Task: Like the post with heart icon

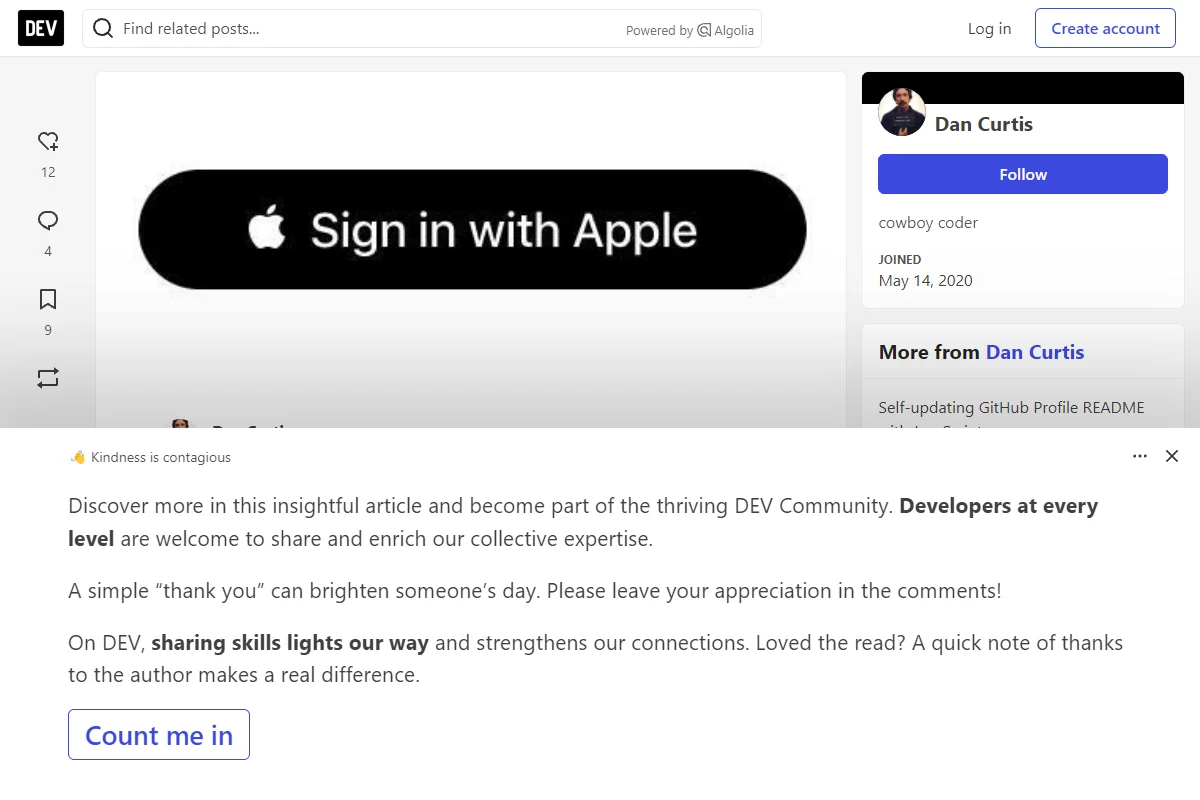Action: click(x=48, y=141)
